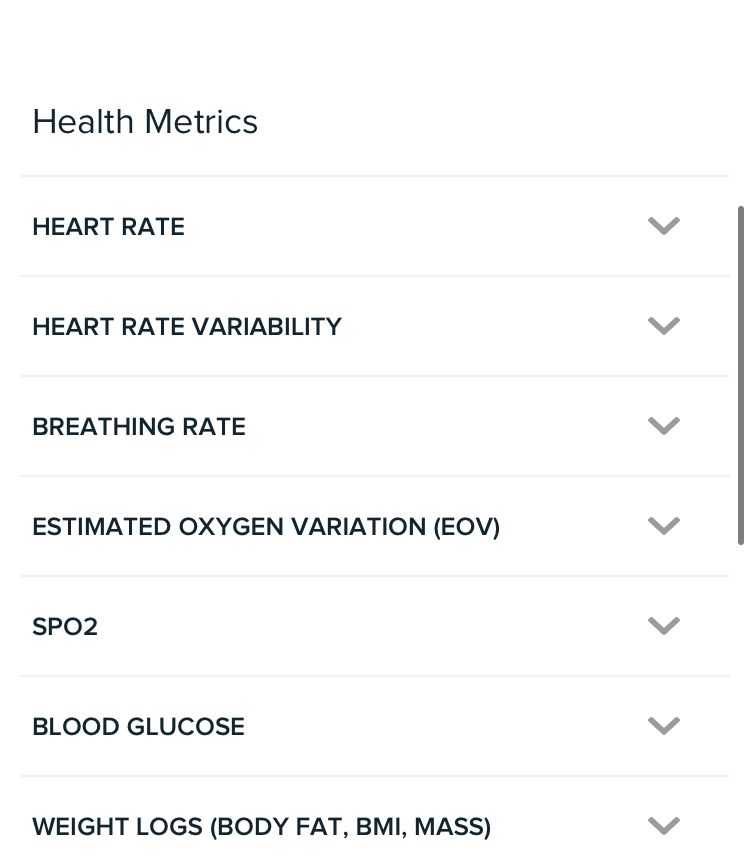This screenshot has width=750, height=859.
Task: Click empty area of SpO2 row
Action: 380,627
